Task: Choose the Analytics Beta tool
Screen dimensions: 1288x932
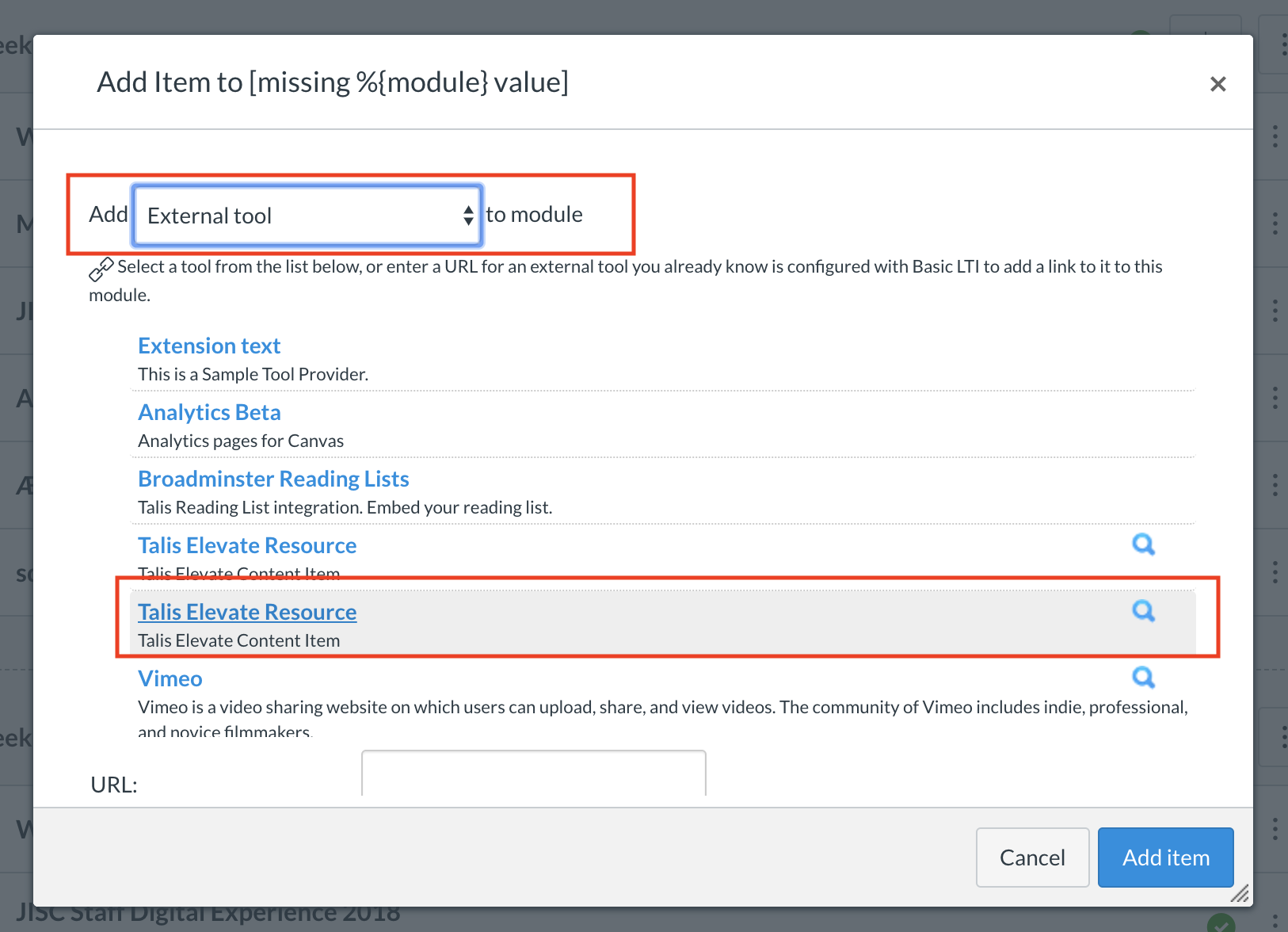Action: tap(209, 412)
